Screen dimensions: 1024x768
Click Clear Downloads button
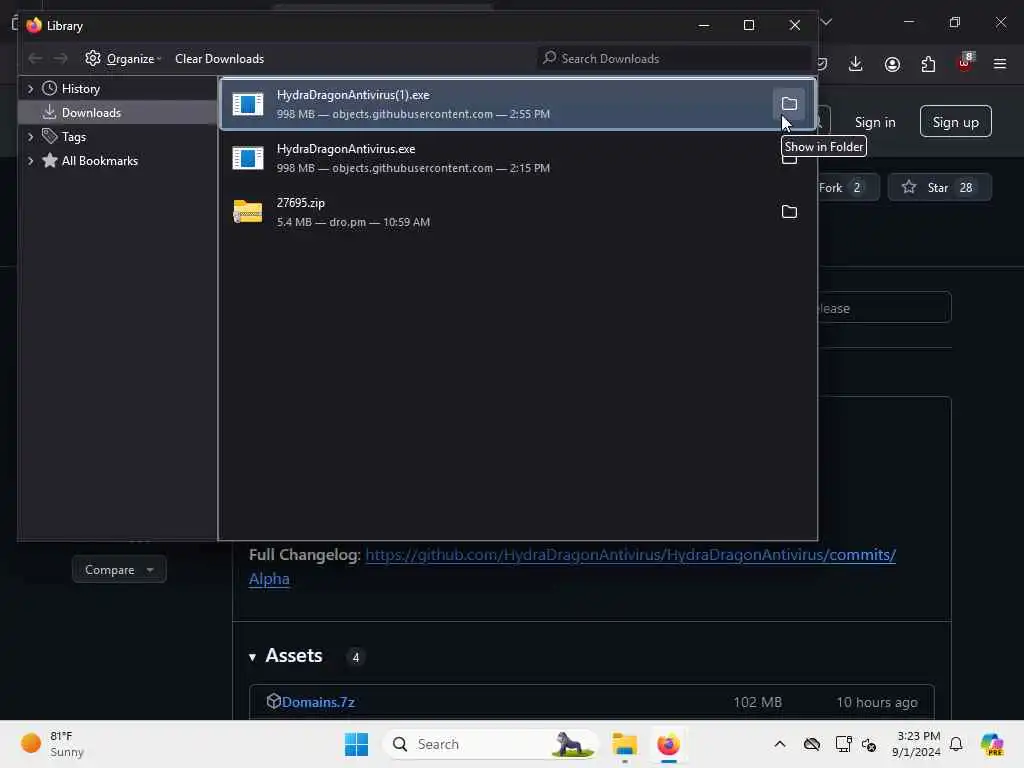click(x=219, y=59)
